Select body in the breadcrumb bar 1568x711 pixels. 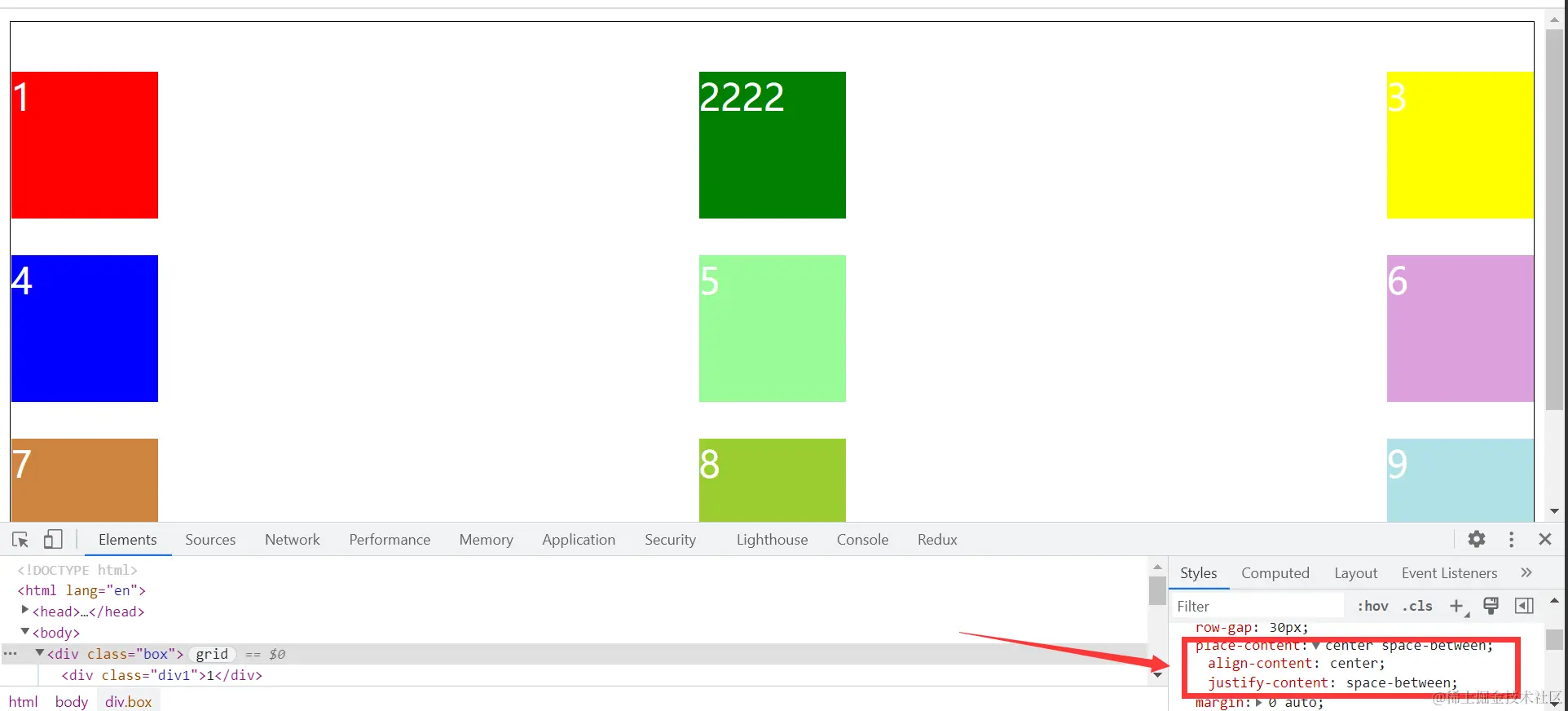tap(72, 701)
